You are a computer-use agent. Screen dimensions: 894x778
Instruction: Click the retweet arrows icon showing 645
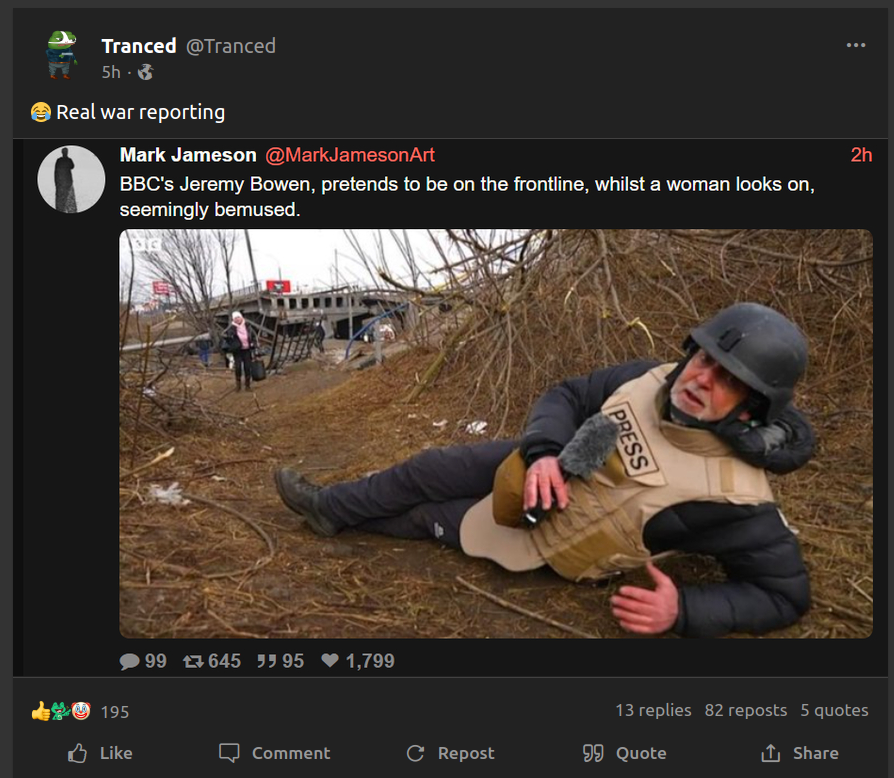pos(193,661)
